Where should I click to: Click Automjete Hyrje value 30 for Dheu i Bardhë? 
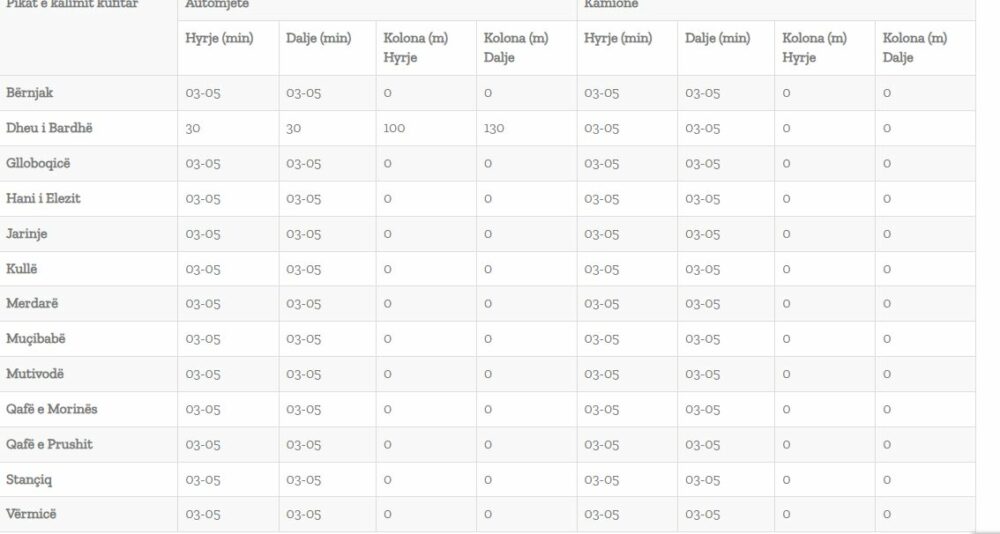[193, 129]
